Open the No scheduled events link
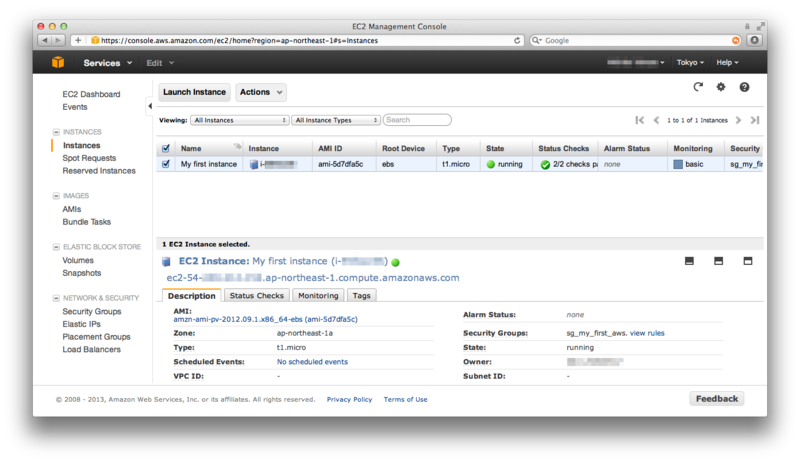Viewport: 800px width, 462px height. click(x=312, y=362)
